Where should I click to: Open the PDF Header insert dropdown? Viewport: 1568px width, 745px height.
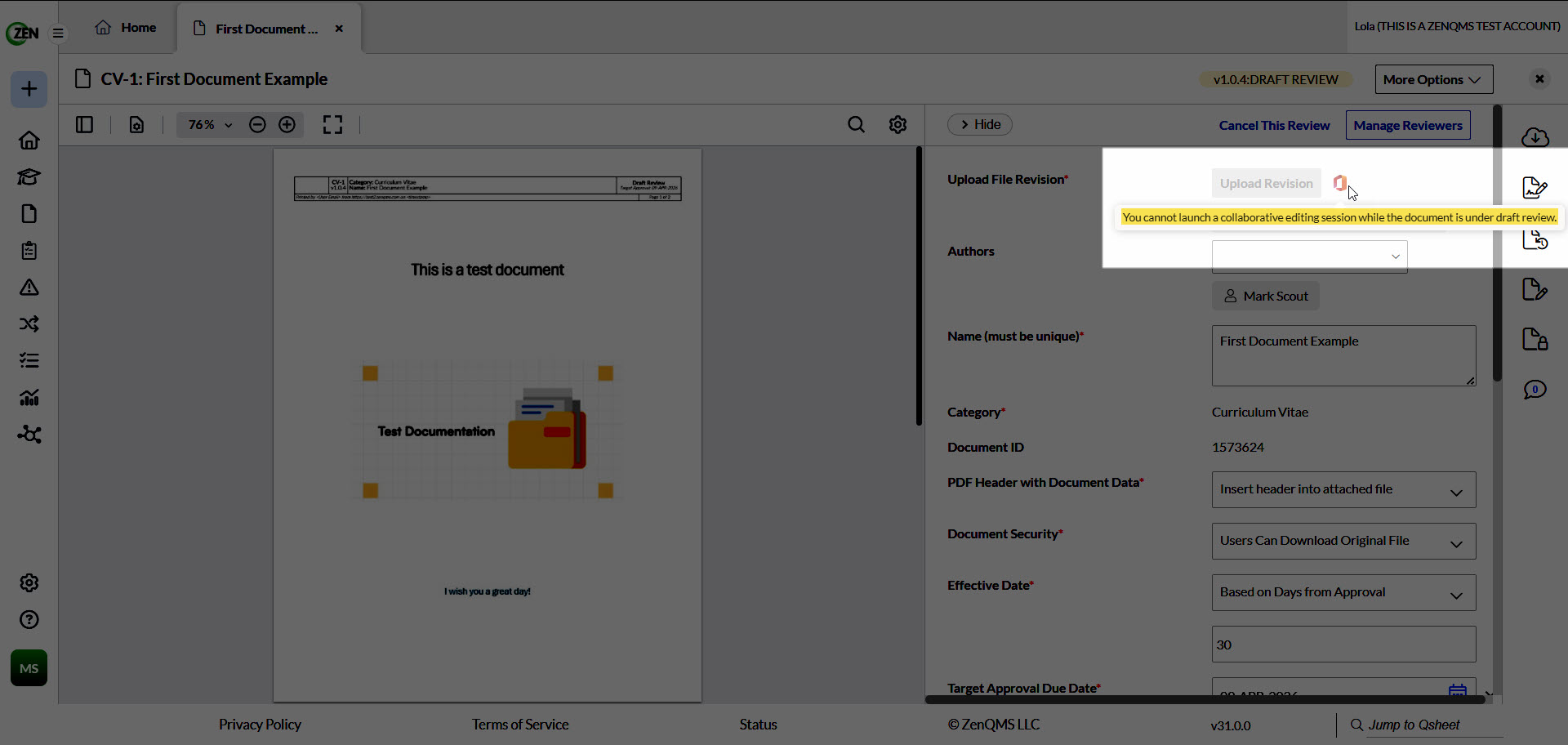tap(1343, 489)
